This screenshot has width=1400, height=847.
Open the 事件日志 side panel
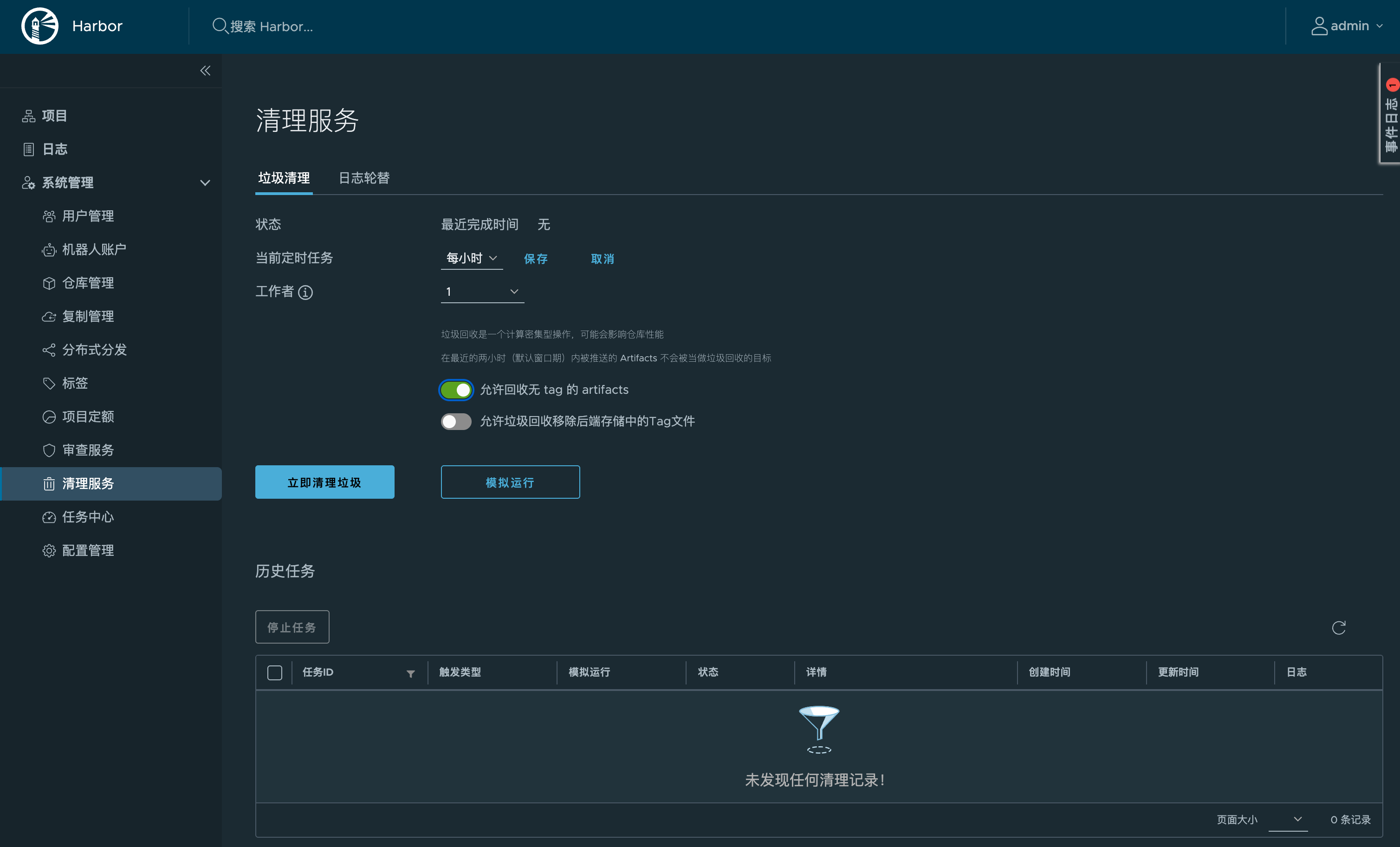[1390, 114]
